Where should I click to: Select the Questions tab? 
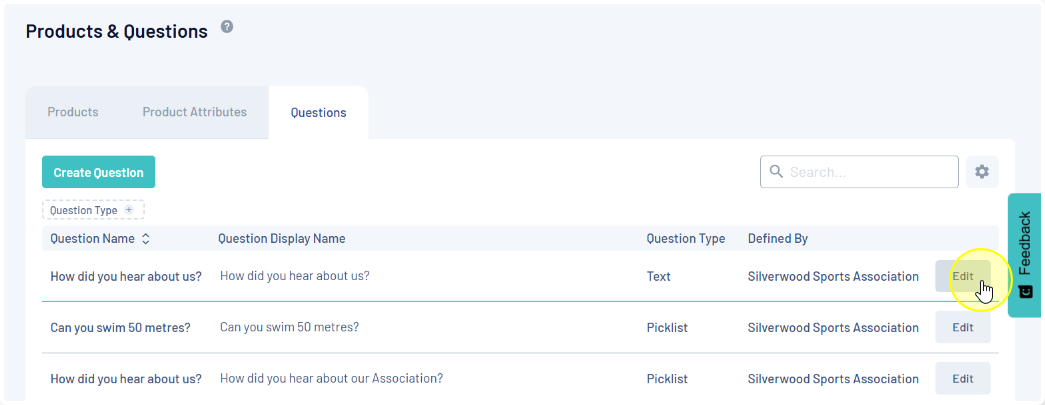(318, 113)
